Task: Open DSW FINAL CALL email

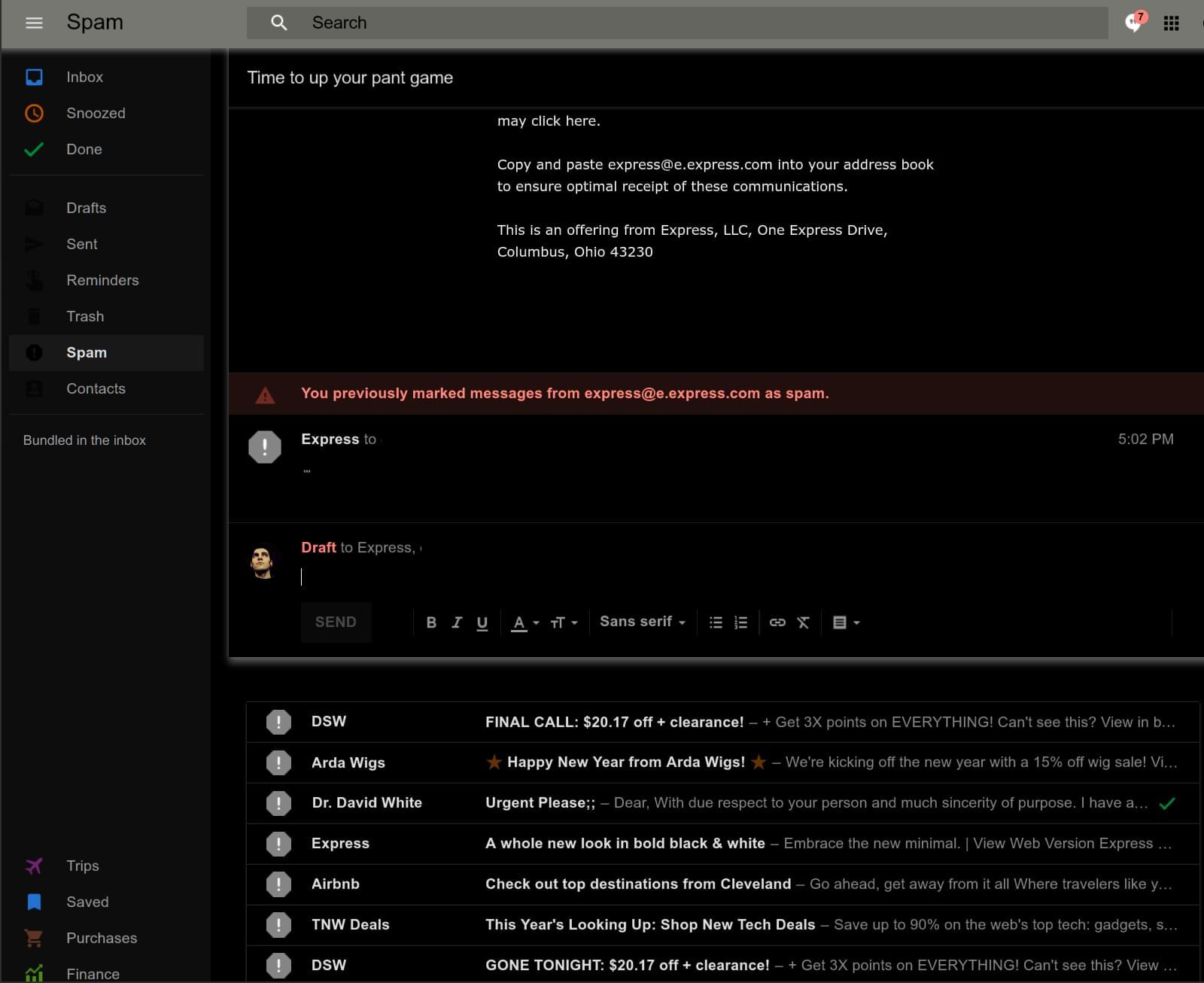Action: point(722,722)
